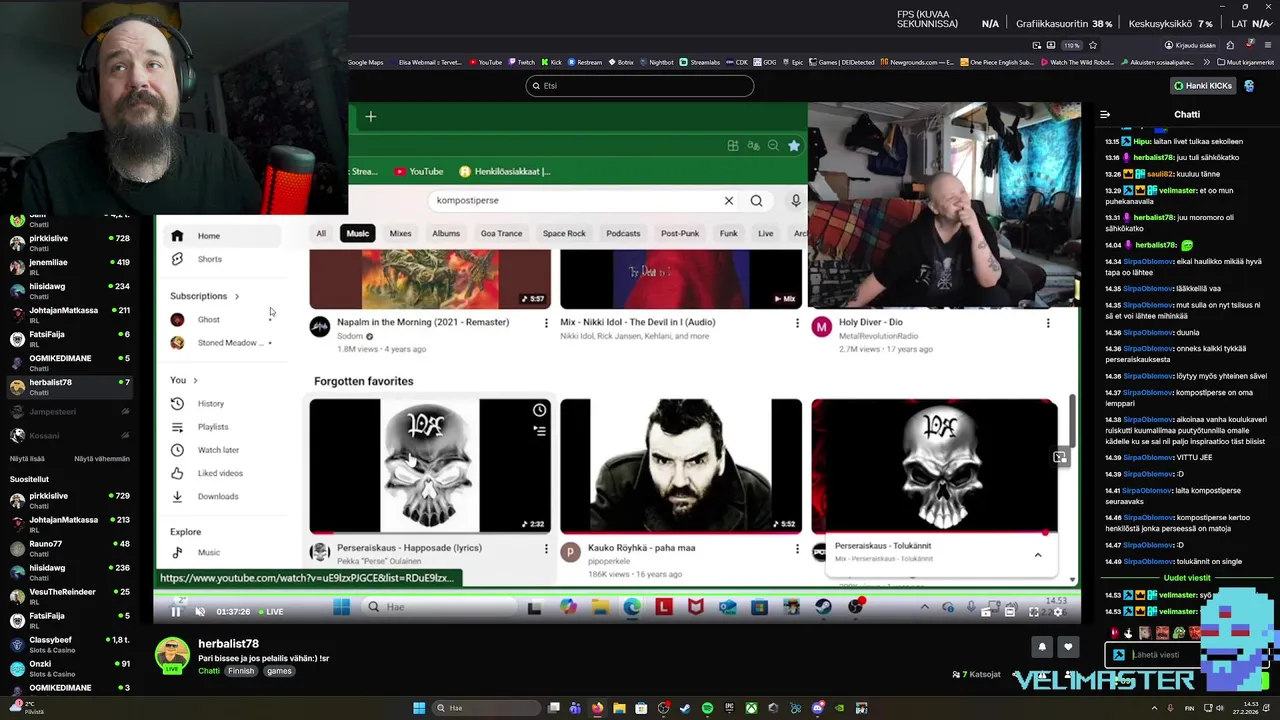Unmute the stream volume icon
1280x720 pixels.
coord(200,612)
